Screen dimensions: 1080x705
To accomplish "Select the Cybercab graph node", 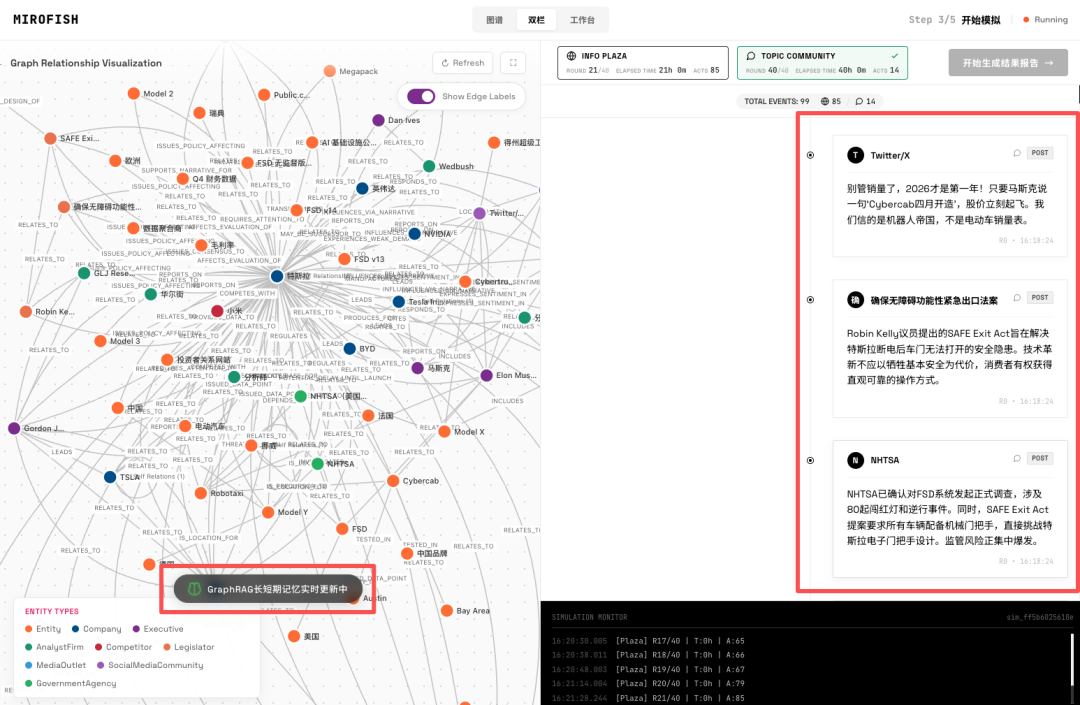I will (393, 481).
